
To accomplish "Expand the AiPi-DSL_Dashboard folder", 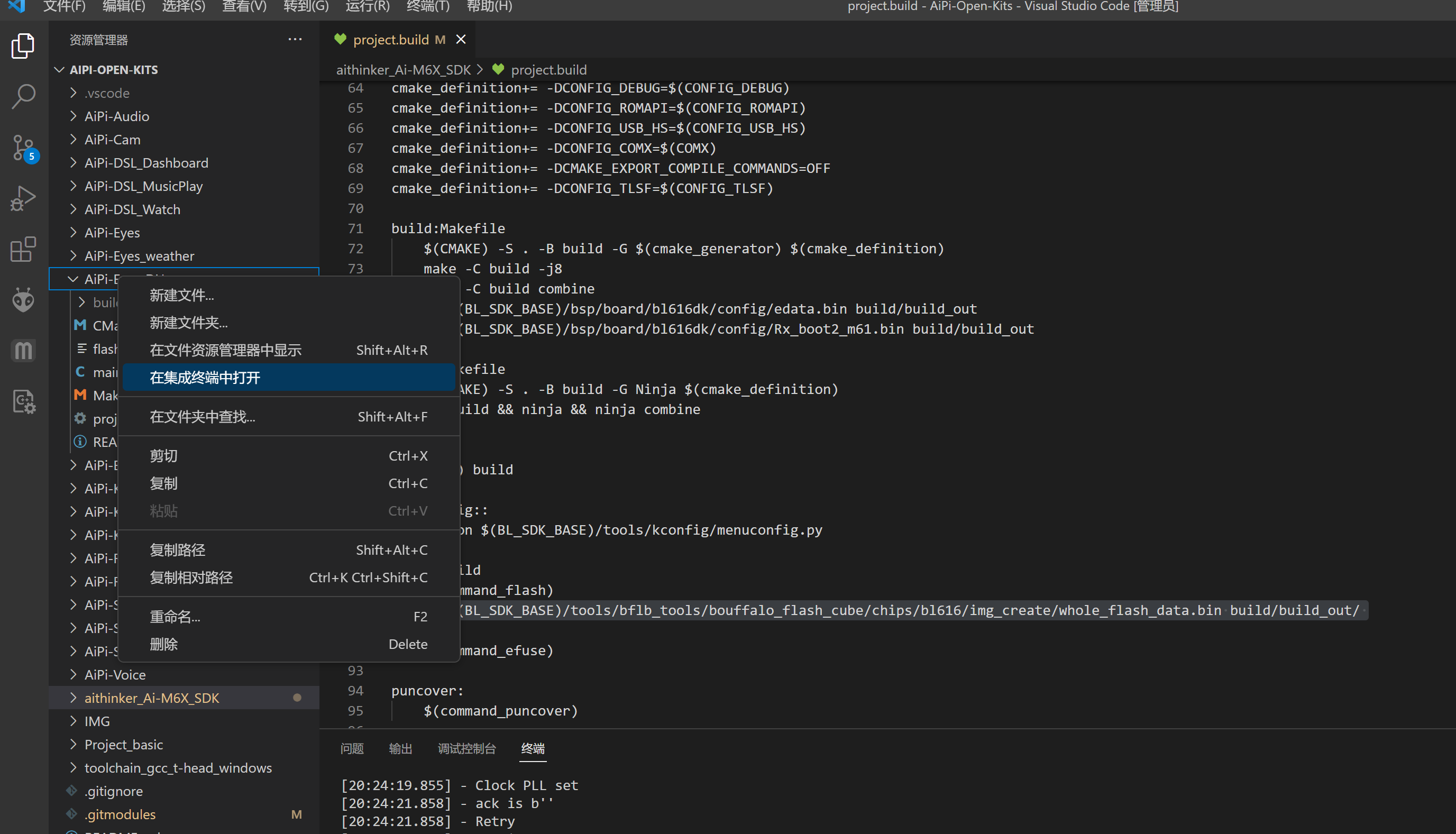I will [x=73, y=163].
